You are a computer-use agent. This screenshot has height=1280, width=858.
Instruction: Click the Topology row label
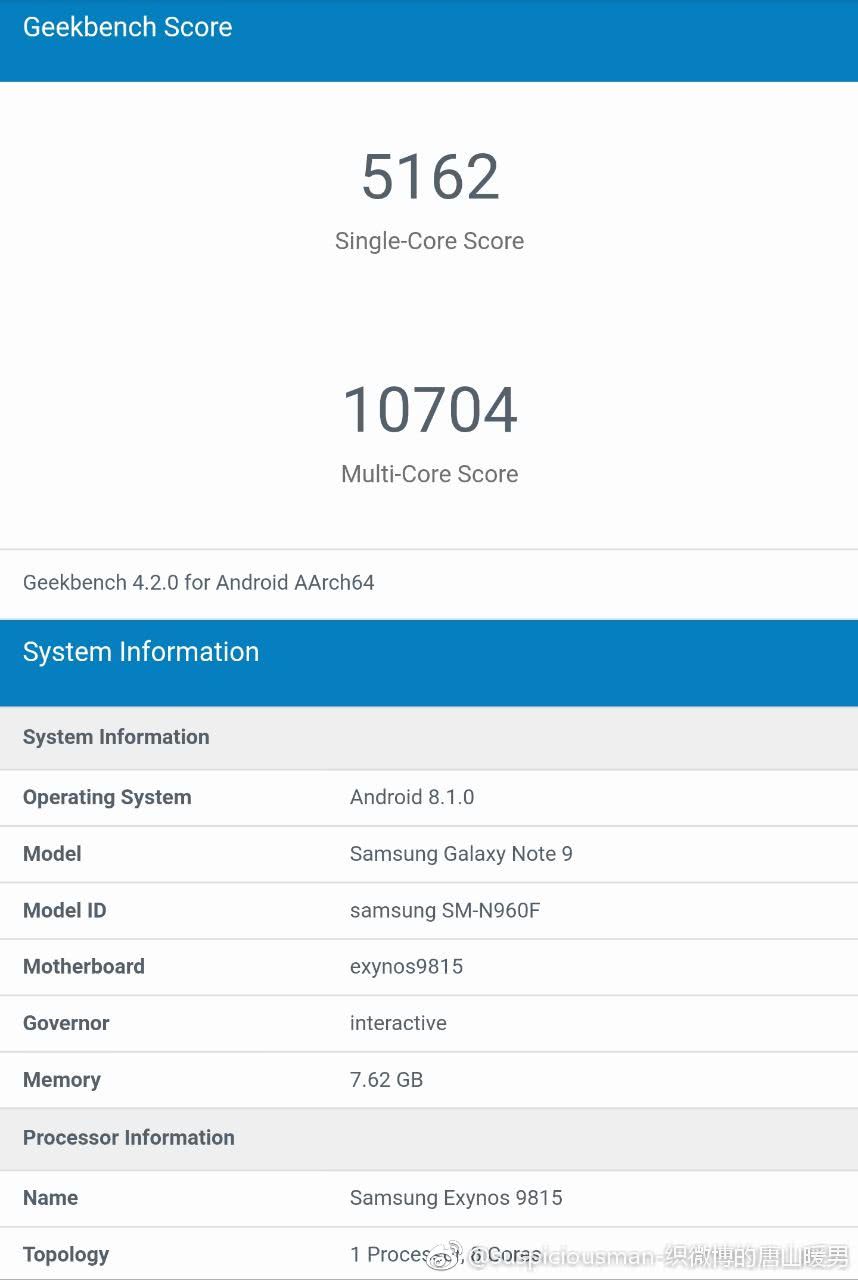click(66, 1254)
